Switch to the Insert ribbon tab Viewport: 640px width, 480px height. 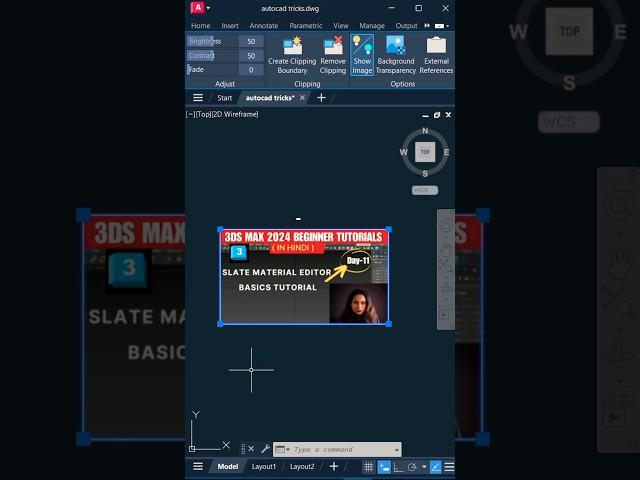(230, 26)
